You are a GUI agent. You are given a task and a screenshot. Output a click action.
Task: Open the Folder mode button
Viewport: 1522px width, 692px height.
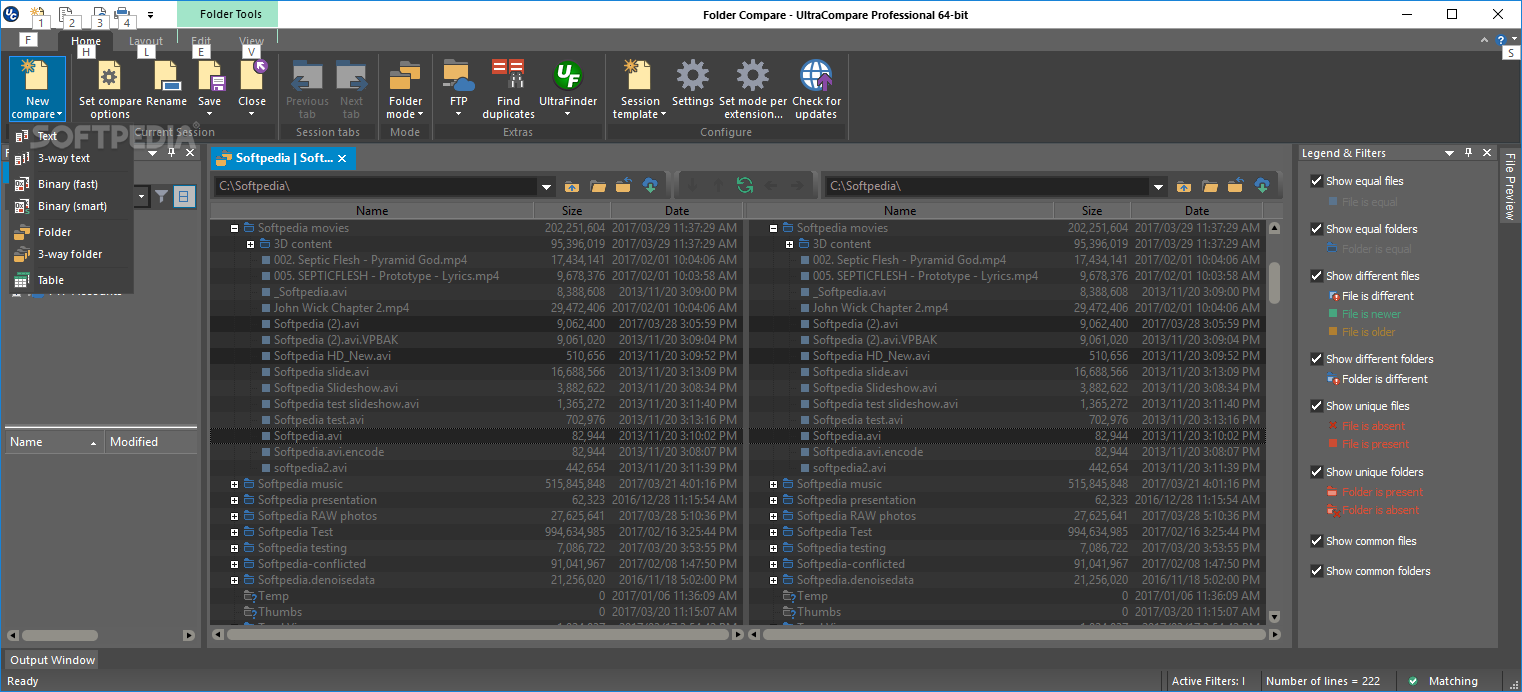tap(405, 90)
